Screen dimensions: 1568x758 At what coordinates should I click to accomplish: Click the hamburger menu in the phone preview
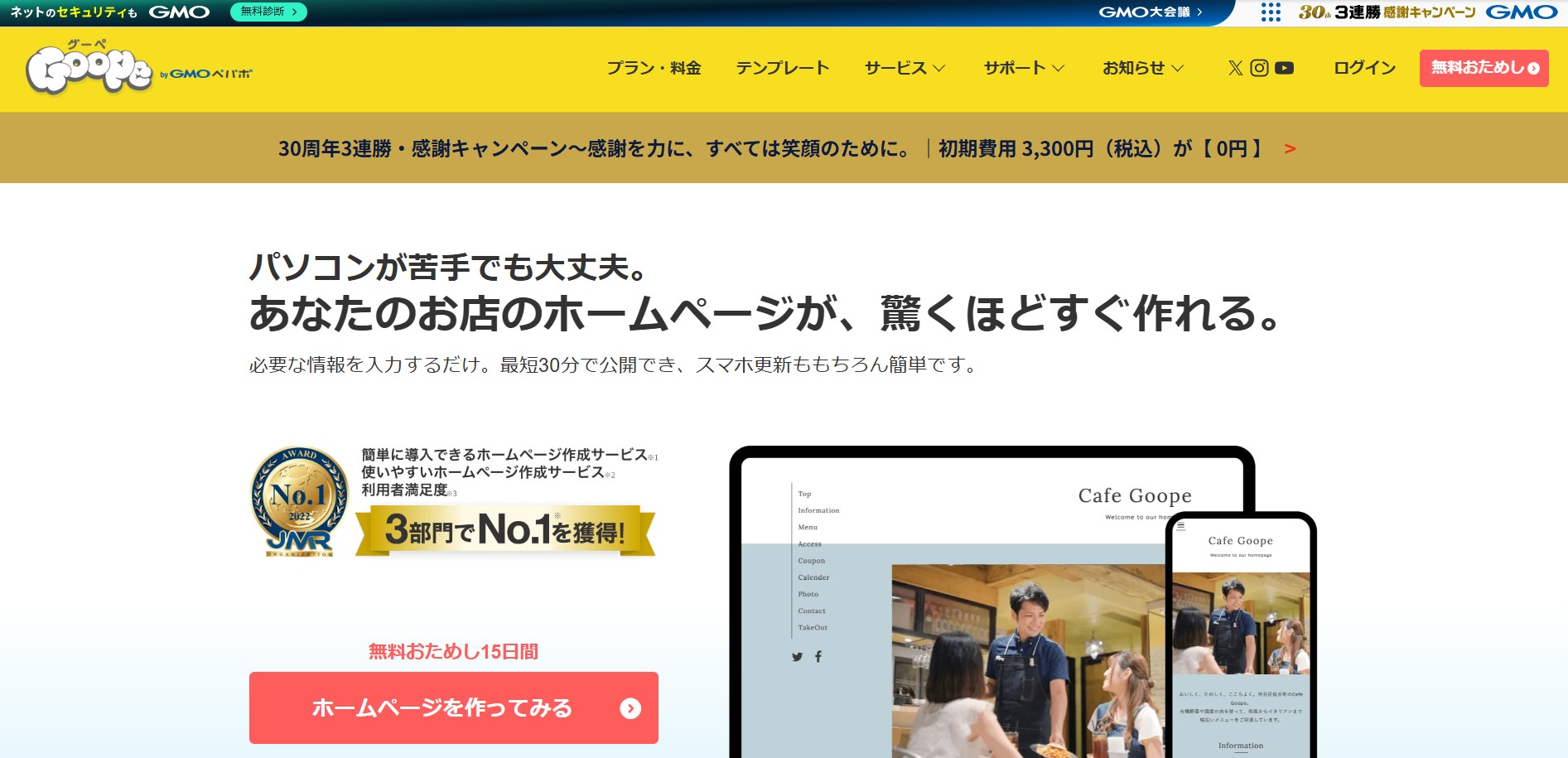(x=1181, y=526)
